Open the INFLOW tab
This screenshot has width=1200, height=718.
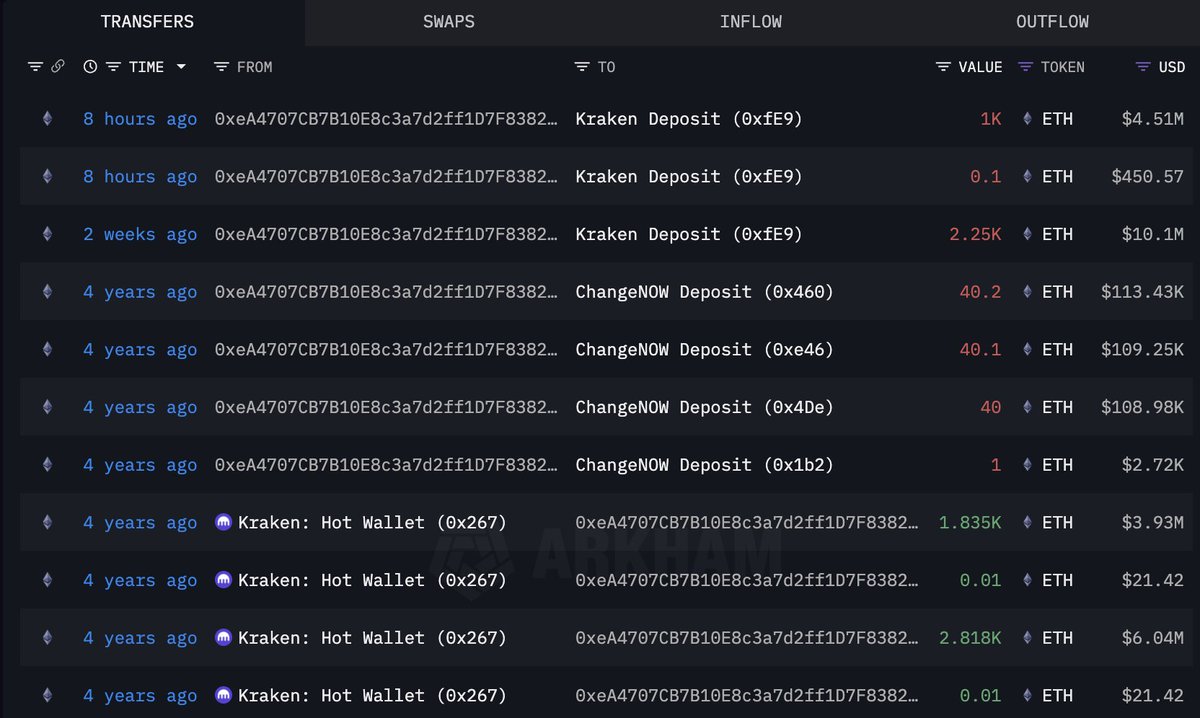tap(751, 21)
